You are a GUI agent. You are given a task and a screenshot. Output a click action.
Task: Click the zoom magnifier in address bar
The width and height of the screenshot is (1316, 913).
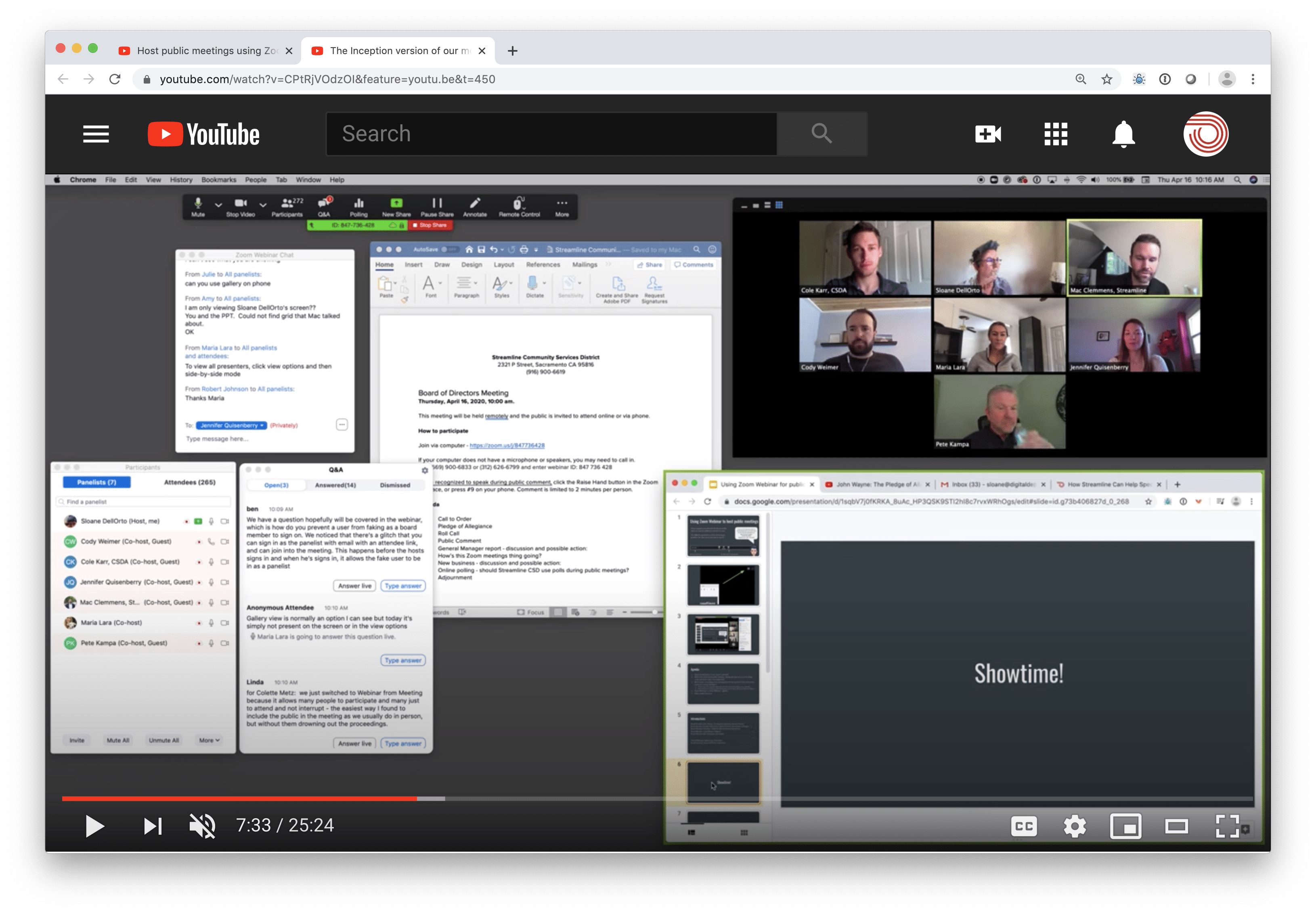coord(1080,79)
